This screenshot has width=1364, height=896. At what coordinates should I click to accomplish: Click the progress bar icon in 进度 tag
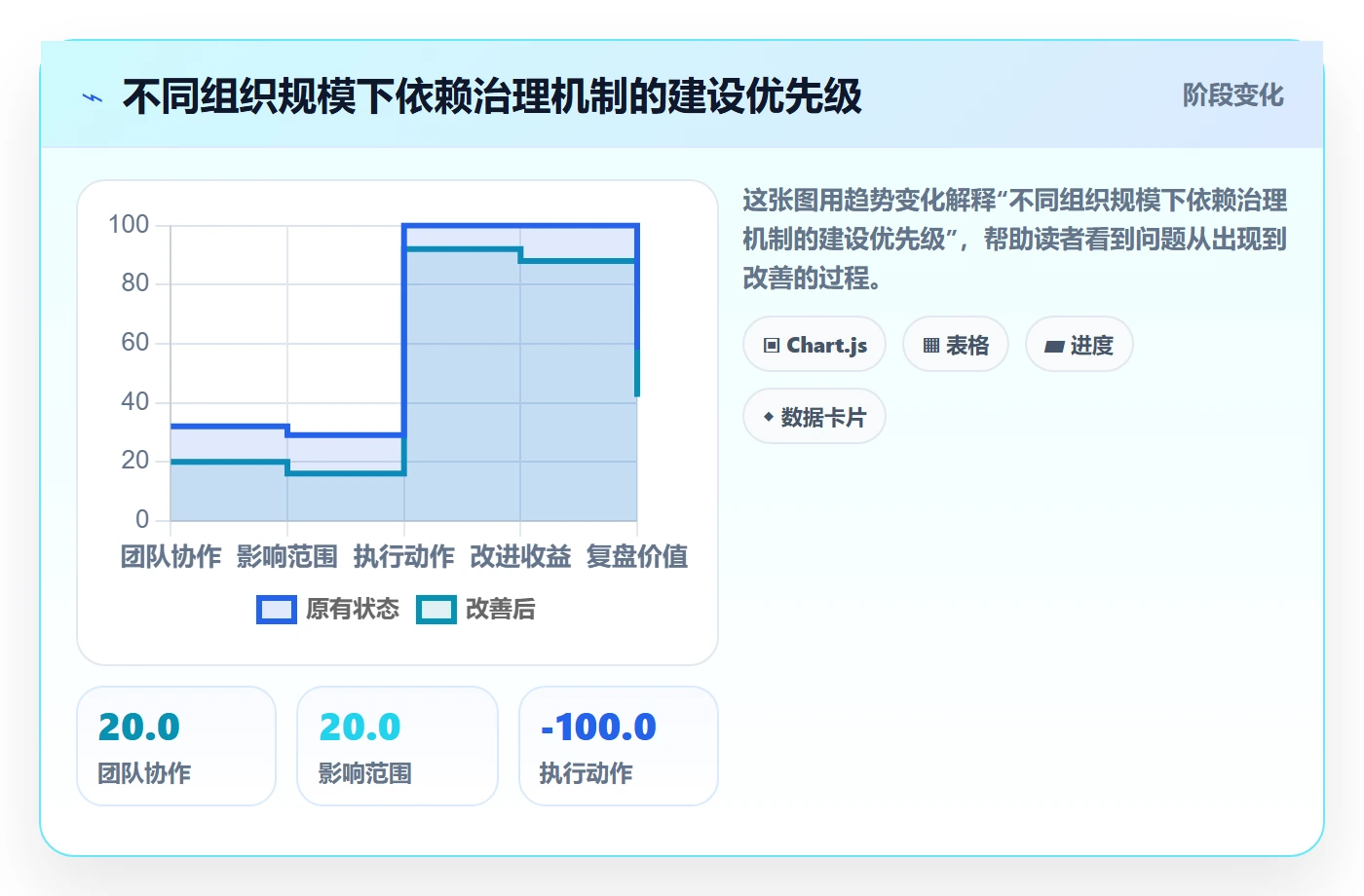tap(1054, 346)
